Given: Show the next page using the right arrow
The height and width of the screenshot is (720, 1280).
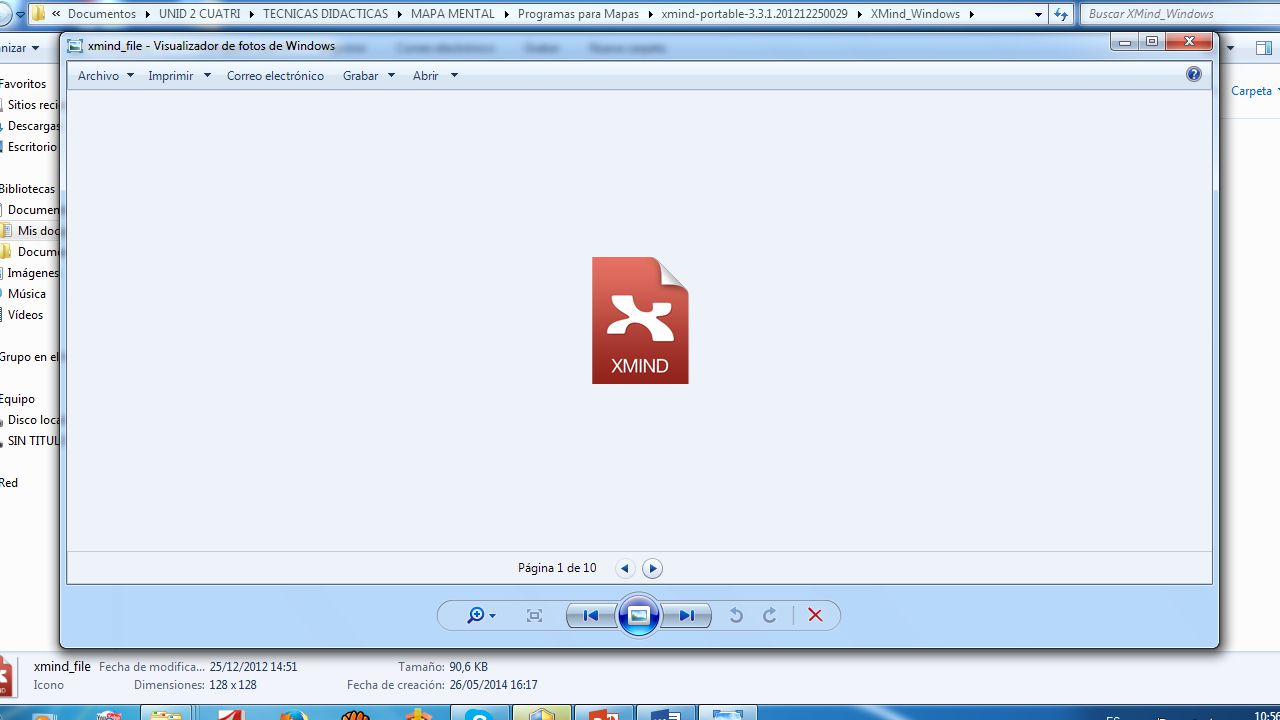Looking at the screenshot, I should (x=652, y=568).
